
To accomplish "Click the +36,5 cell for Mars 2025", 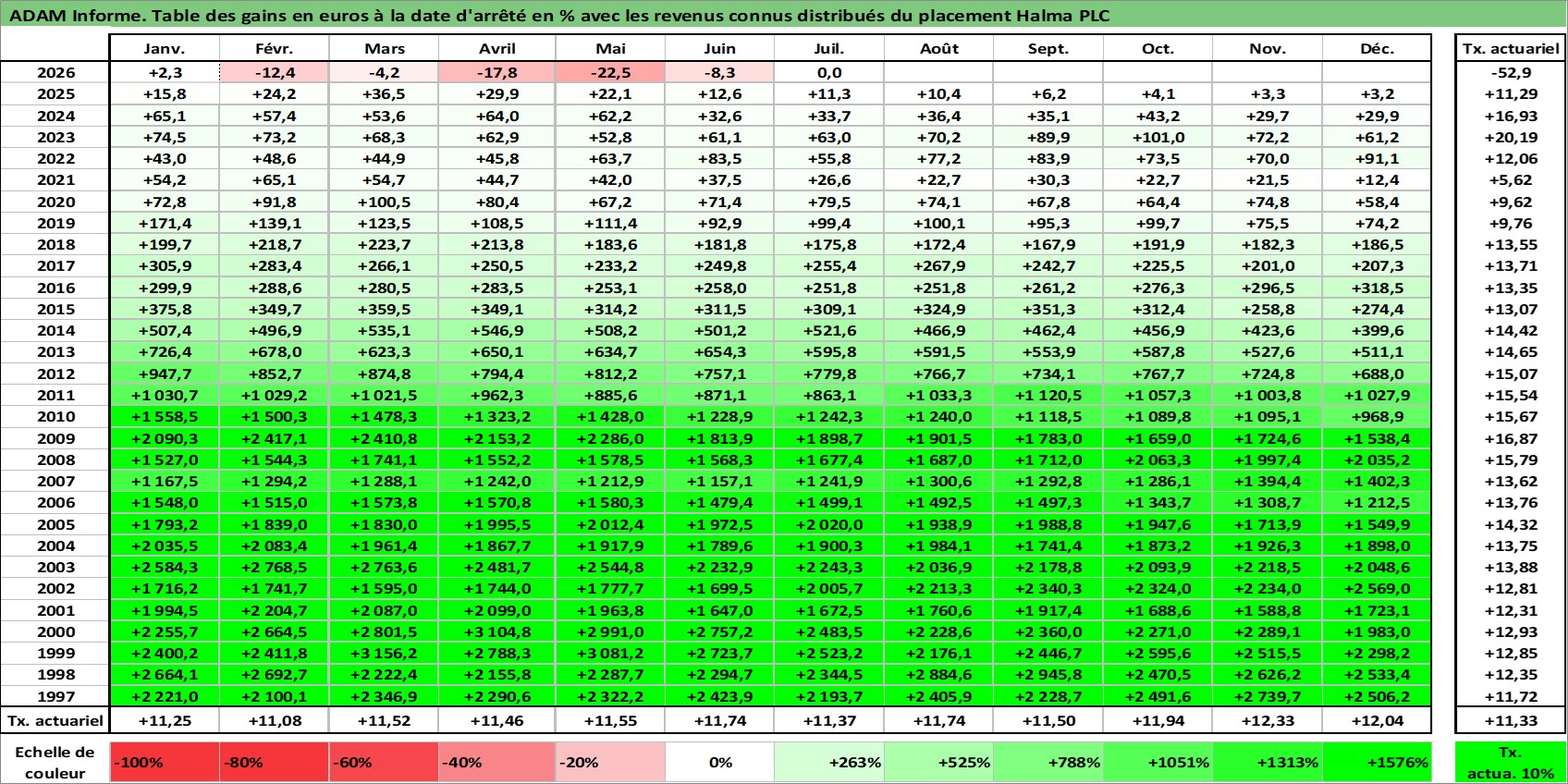I will (x=384, y=94).
